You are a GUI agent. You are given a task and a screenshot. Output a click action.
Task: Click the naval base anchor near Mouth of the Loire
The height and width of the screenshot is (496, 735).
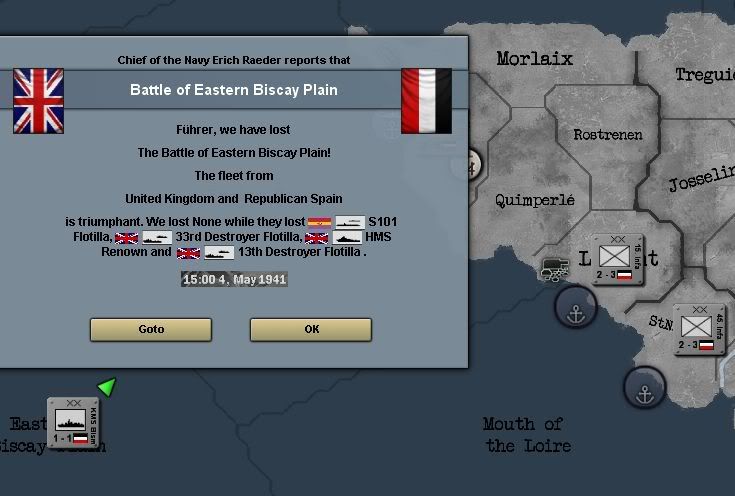pyautogui.click(x=645, y=387)
